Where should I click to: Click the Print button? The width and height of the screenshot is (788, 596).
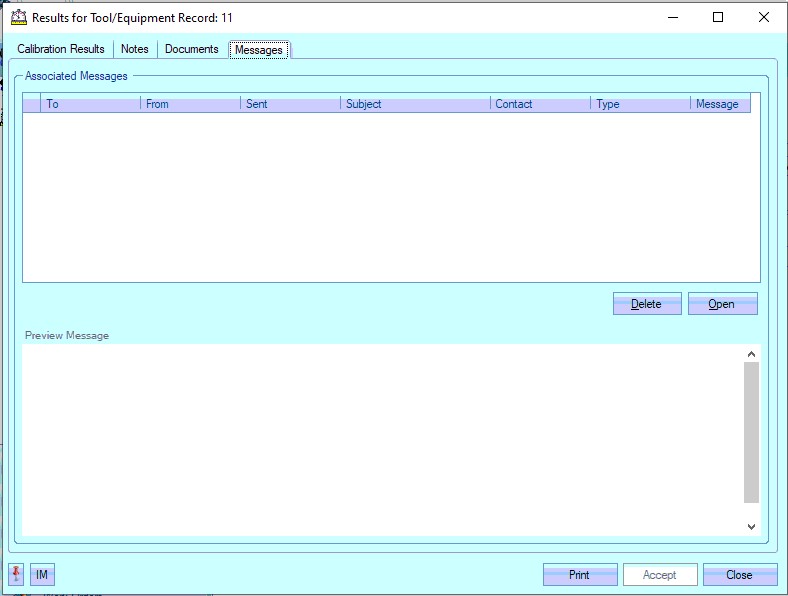click(579, 575)
